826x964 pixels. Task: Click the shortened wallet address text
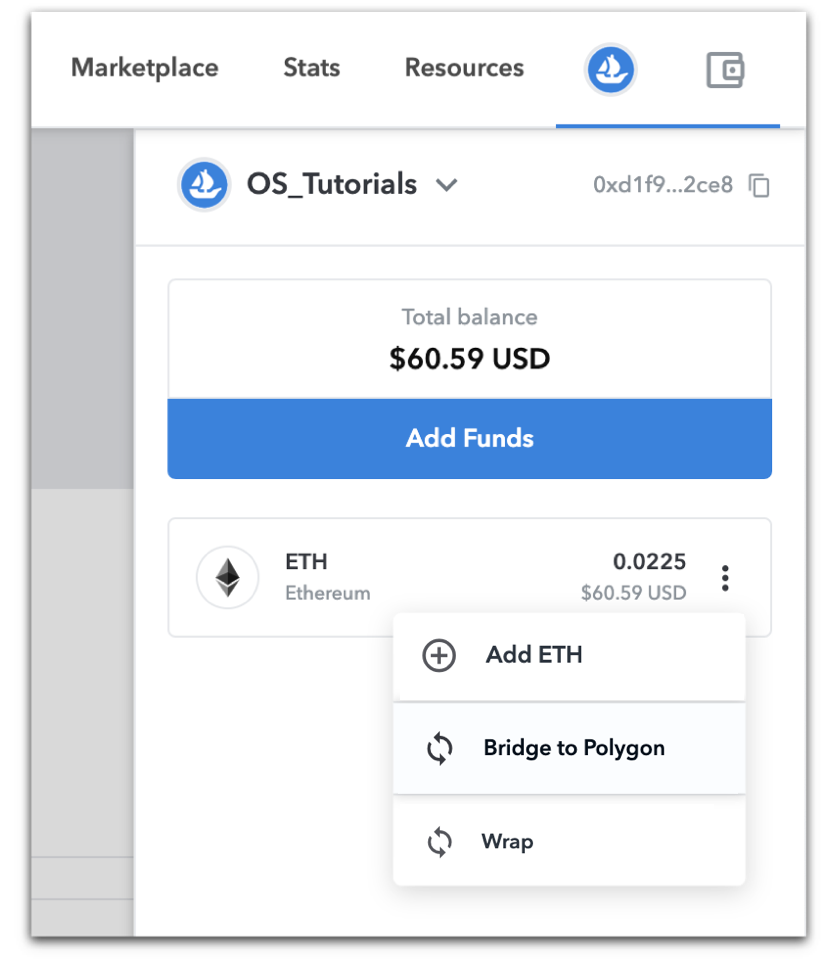click(x=663, y=185)
